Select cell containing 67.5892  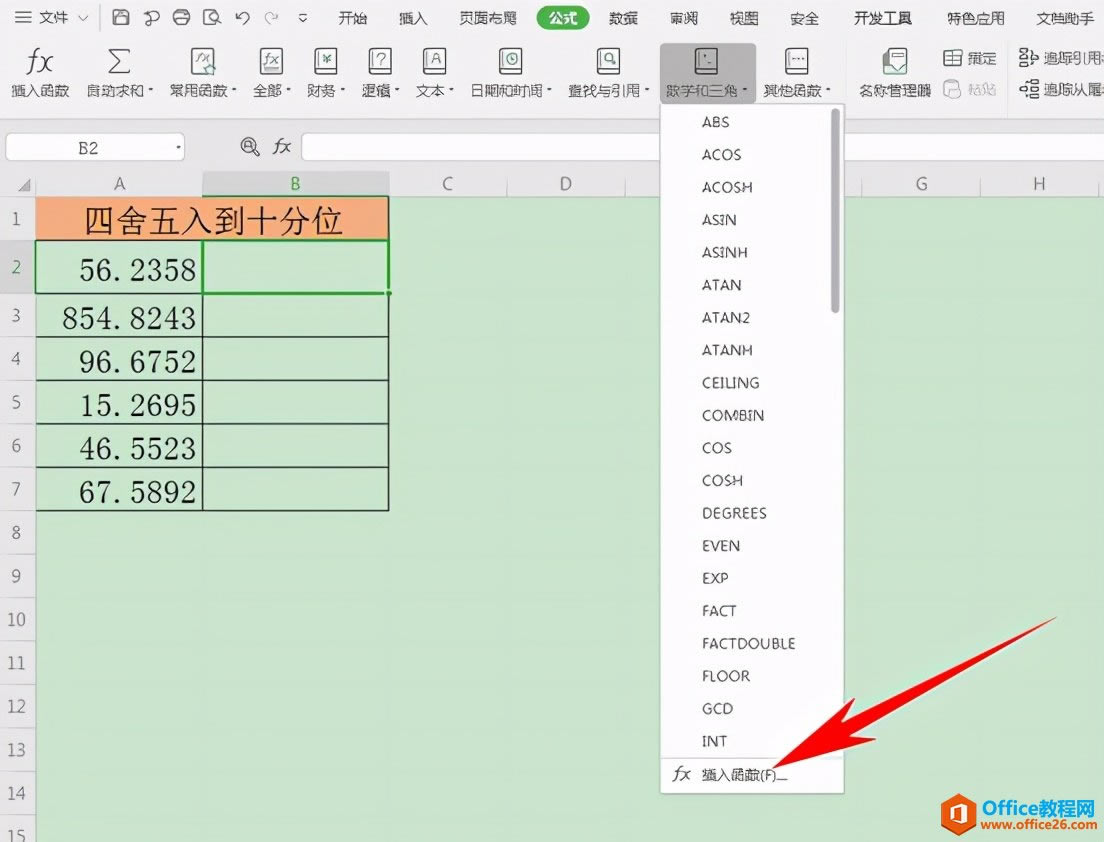click(x=119, y=489)
